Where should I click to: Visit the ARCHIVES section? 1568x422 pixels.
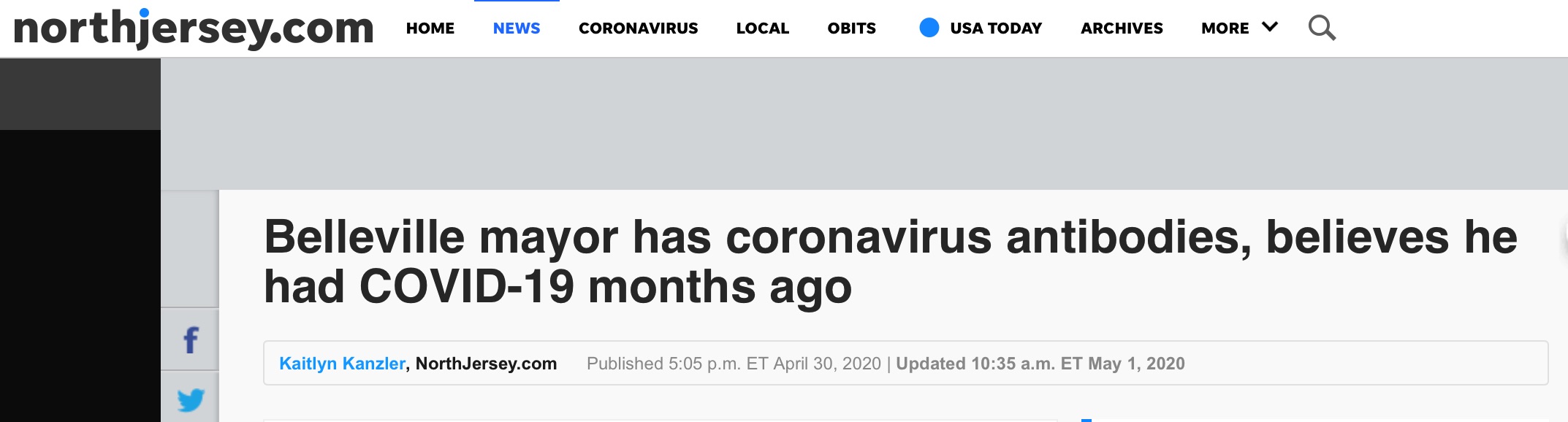(x=1122, y=28)
